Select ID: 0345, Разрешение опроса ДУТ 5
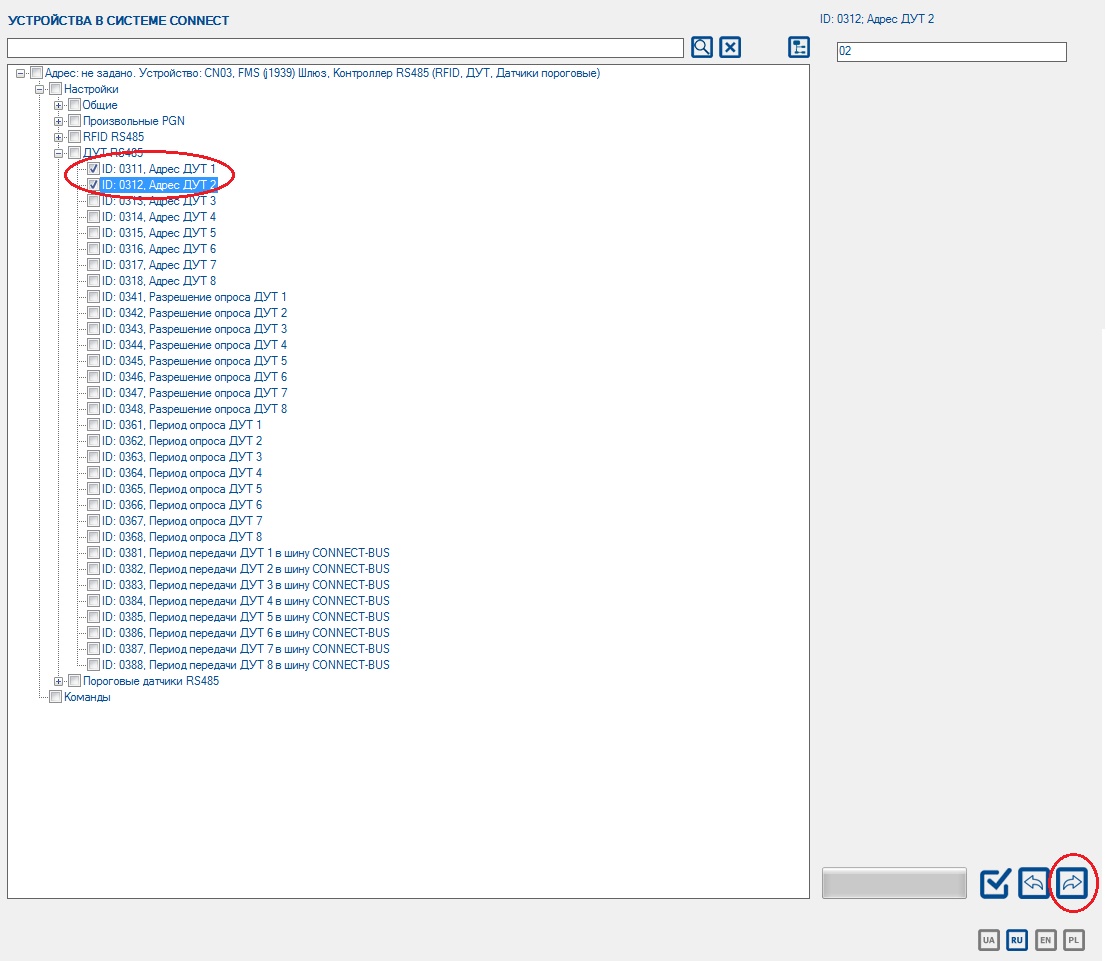The height and width of the screenshot is (961, 1106). [194, 361]
